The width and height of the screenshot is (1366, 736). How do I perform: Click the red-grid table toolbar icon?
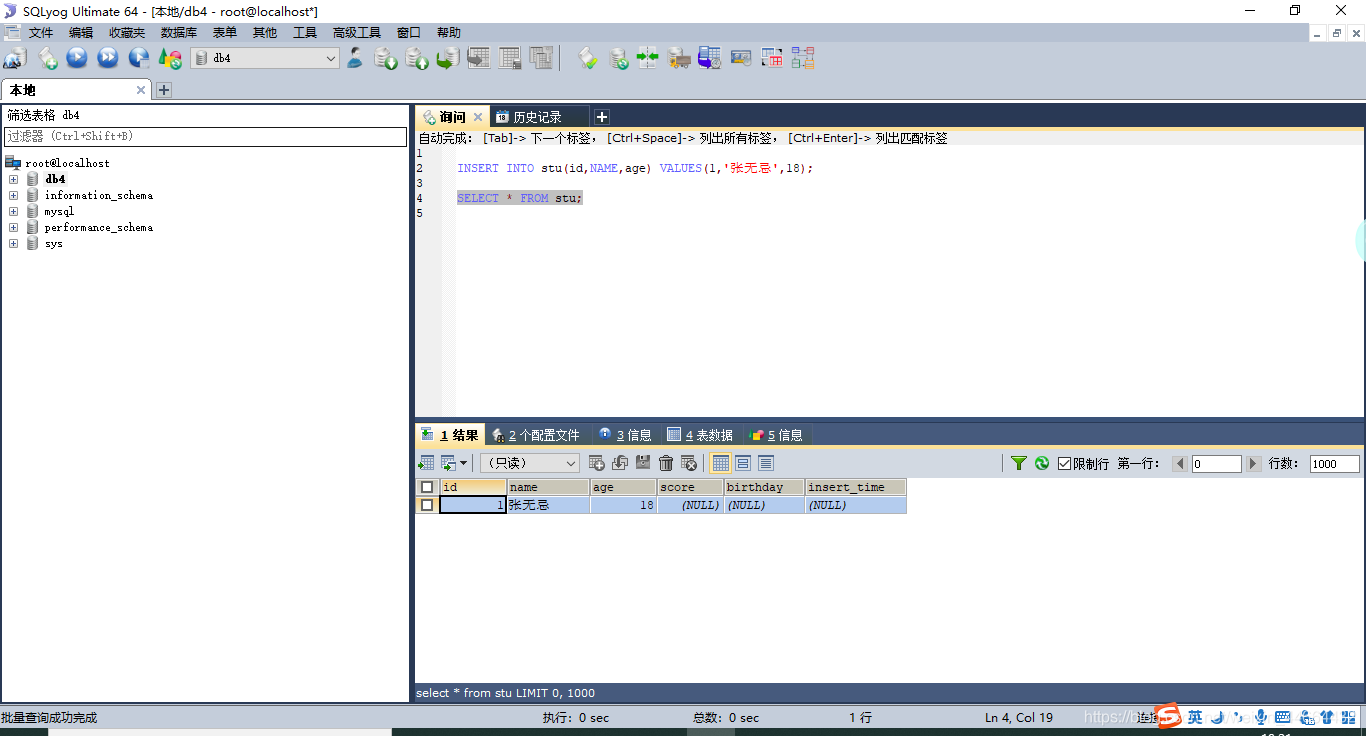[x=772, y=58]
